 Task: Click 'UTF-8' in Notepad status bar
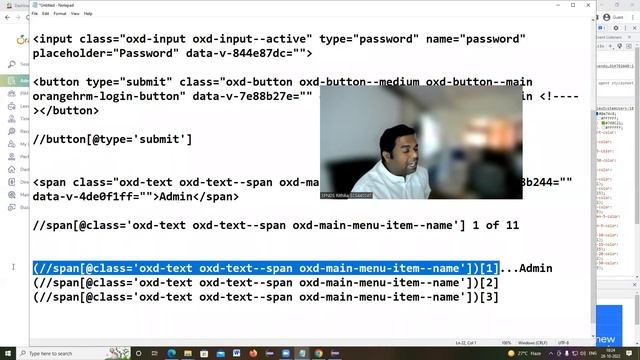coord(563,343)
